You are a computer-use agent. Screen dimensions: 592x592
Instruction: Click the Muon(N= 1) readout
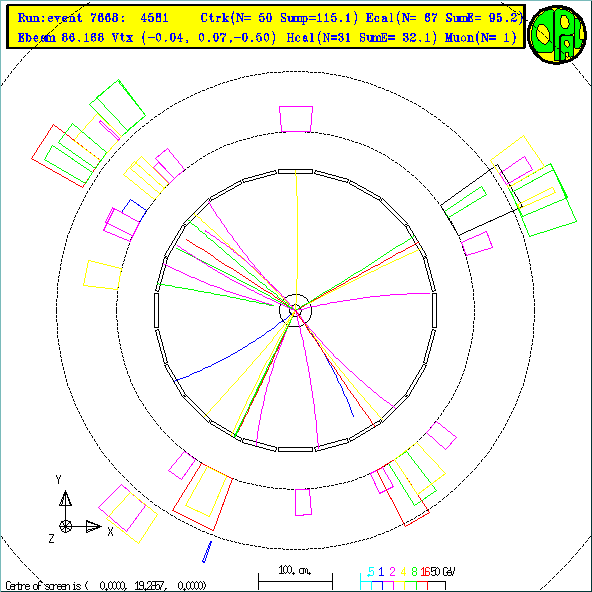(x=481, y=37)
